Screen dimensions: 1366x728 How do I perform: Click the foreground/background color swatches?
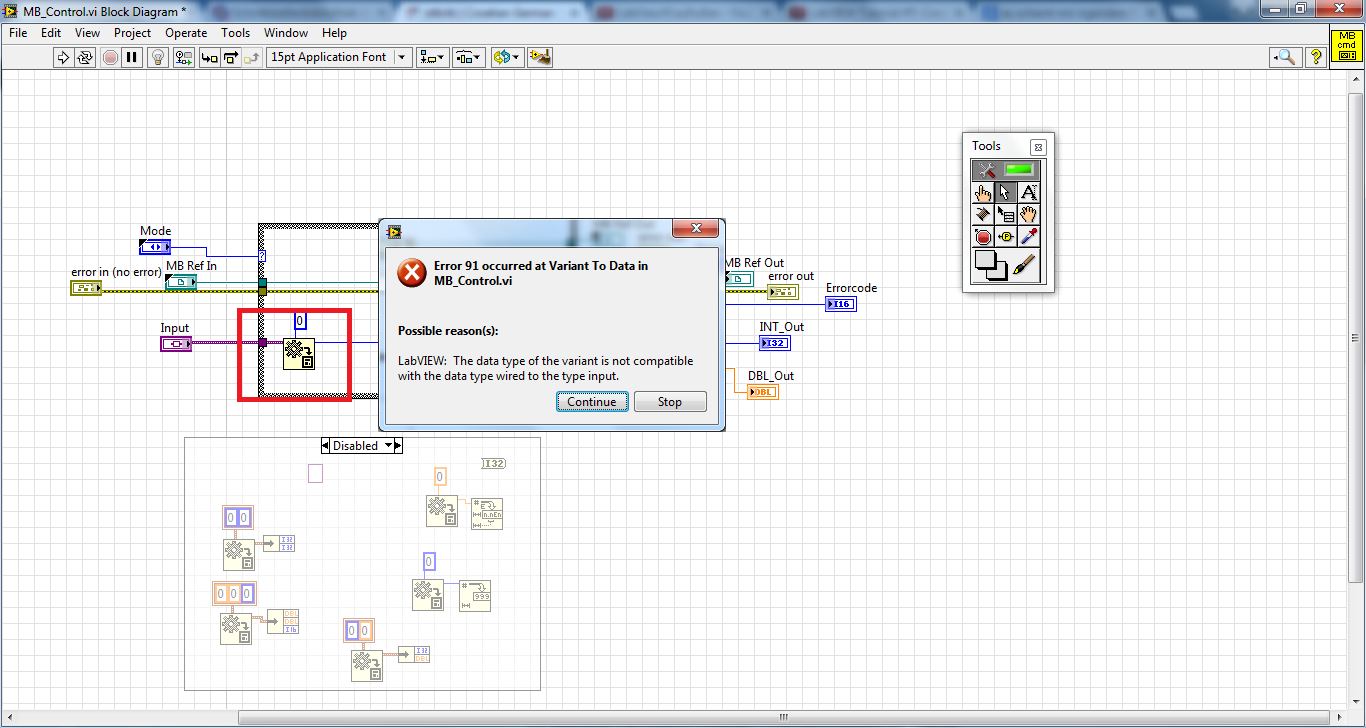991,266
